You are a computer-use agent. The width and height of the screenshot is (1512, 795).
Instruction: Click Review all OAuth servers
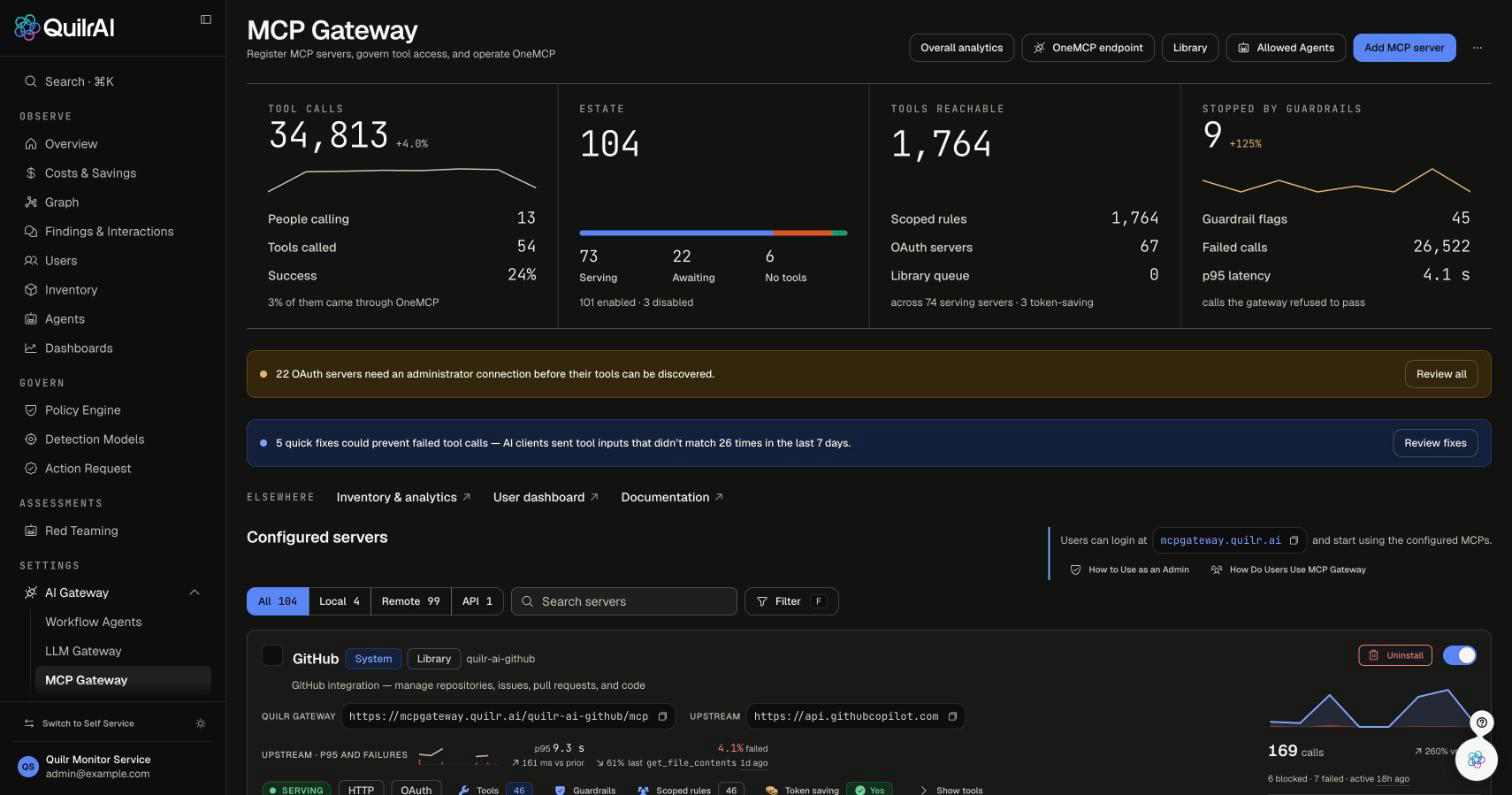(x=1441, y=374)
